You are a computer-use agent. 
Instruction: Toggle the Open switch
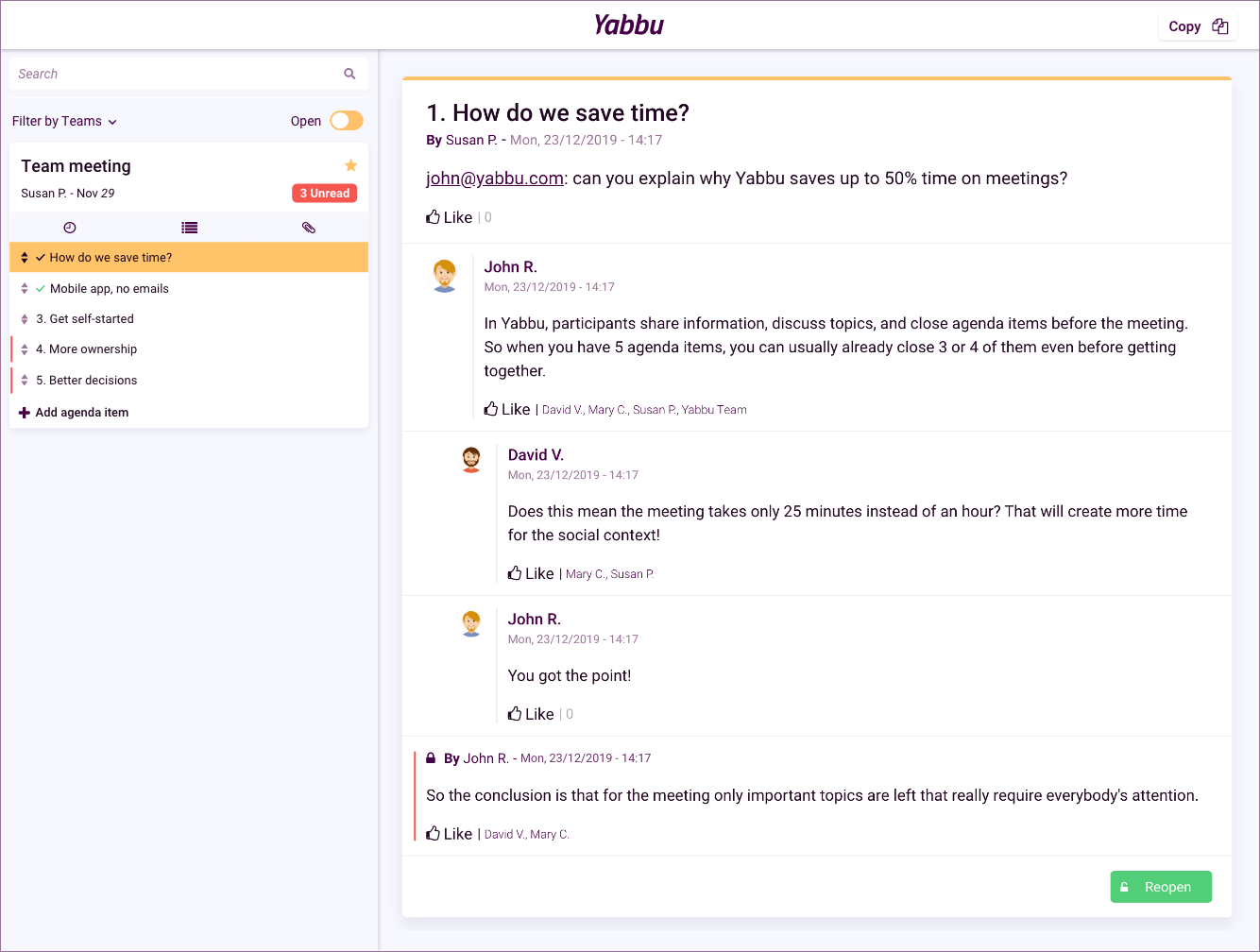tap(347, 121)
